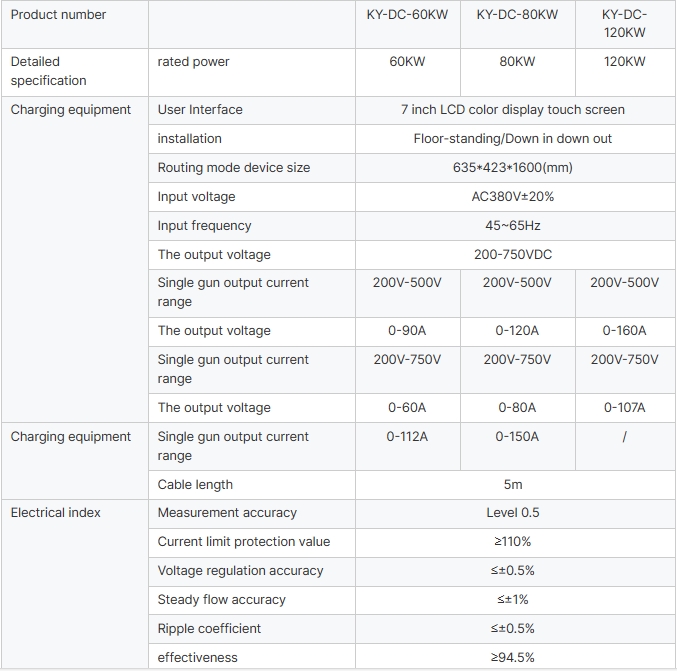This screenshot has height=671, width=677.
Task: Click the 'Cable length' row label
Action: (195, 485)
